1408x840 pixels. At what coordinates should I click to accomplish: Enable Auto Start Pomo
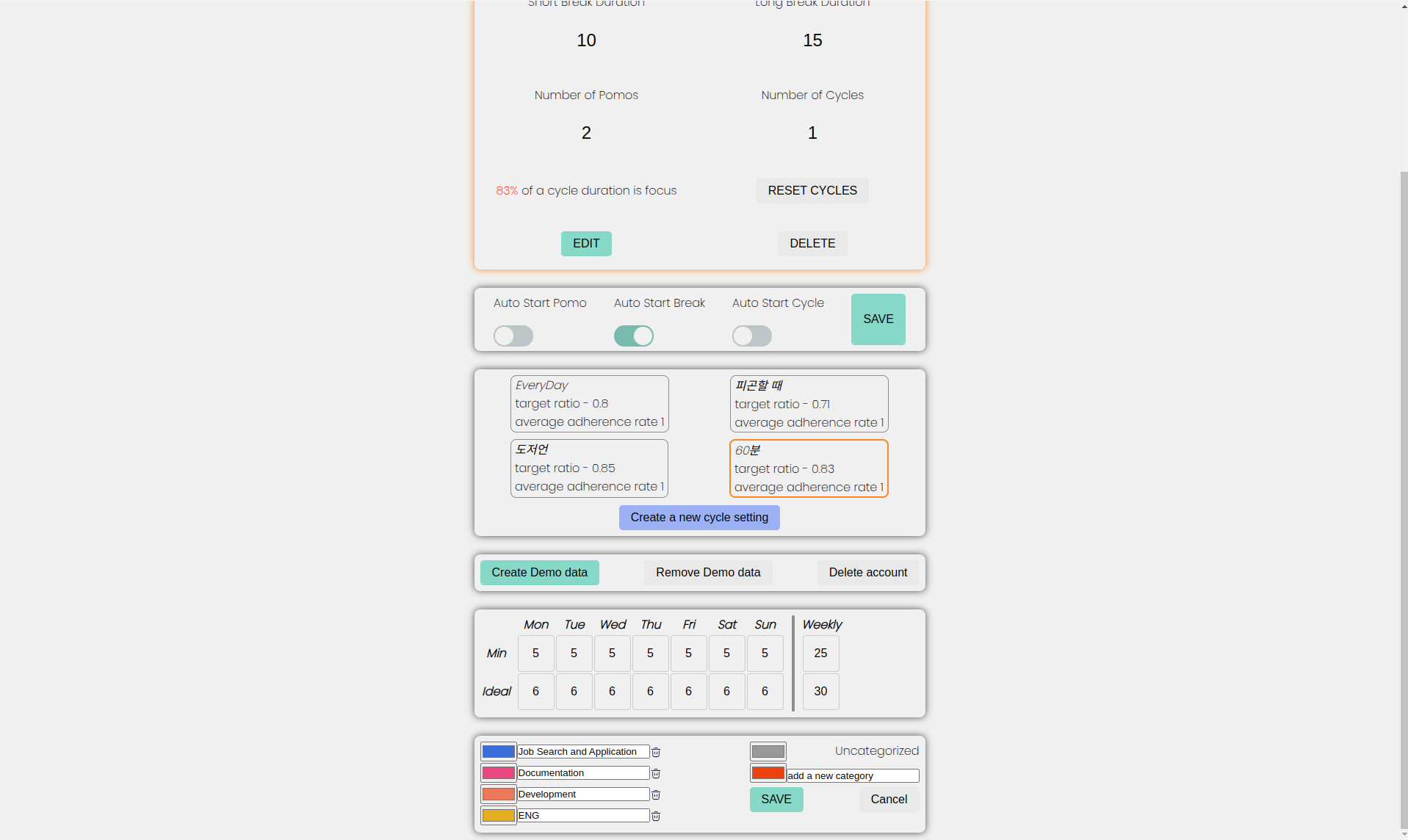tap(513, 336)
